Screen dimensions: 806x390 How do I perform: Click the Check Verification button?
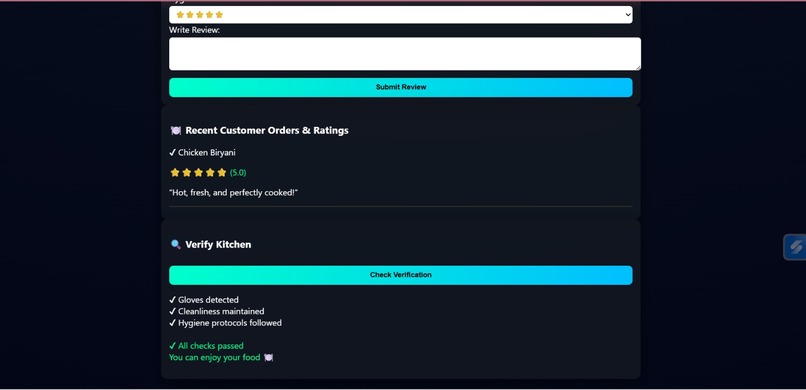coord(400,275)
